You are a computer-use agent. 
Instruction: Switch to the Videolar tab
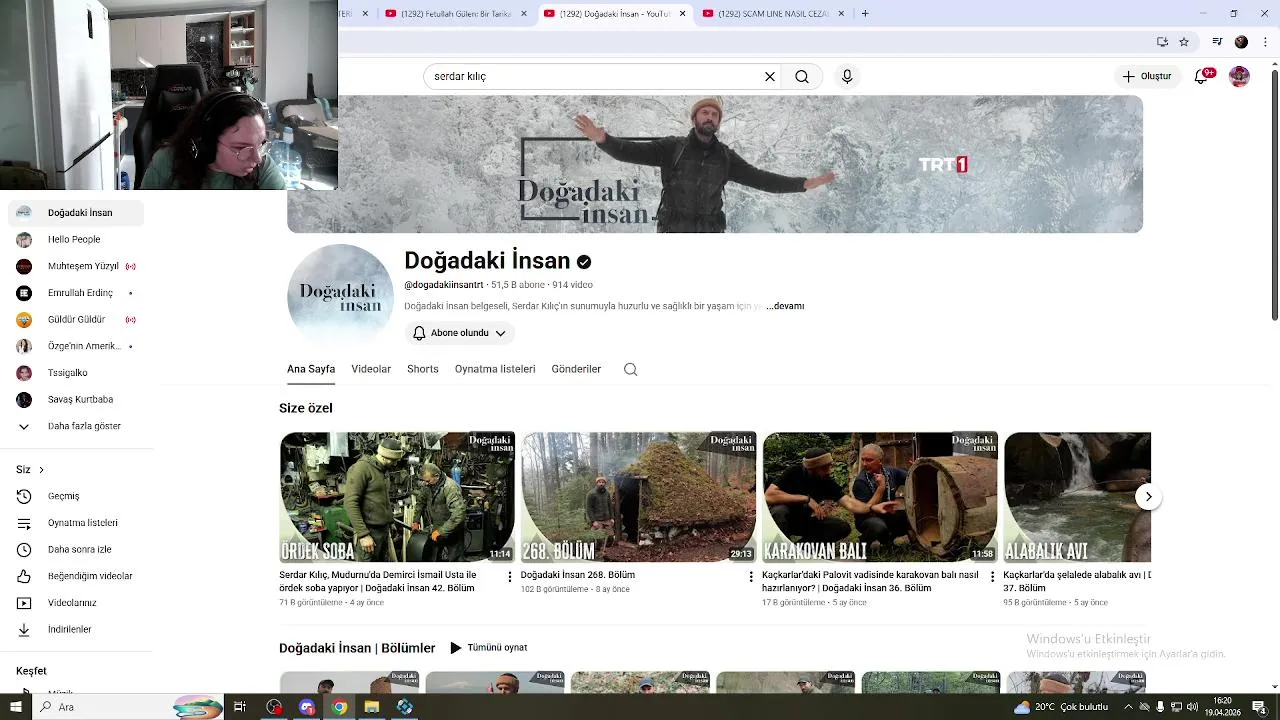click(x=371, y=369)
